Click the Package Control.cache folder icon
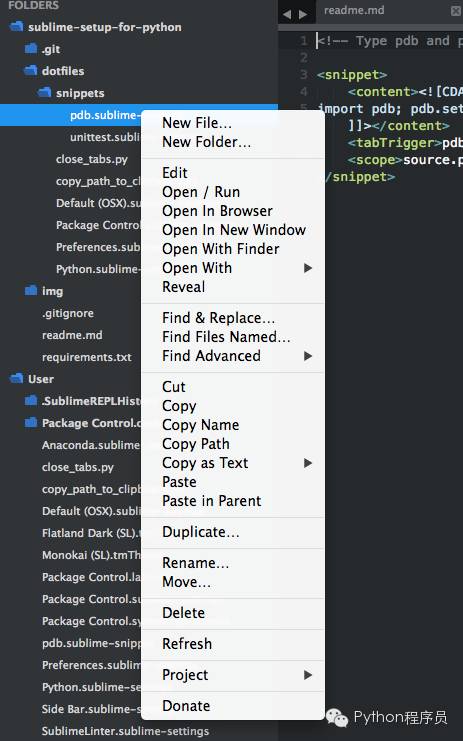Image resolution: width=463 pixels, height=741 pixels. coord(31,422)
